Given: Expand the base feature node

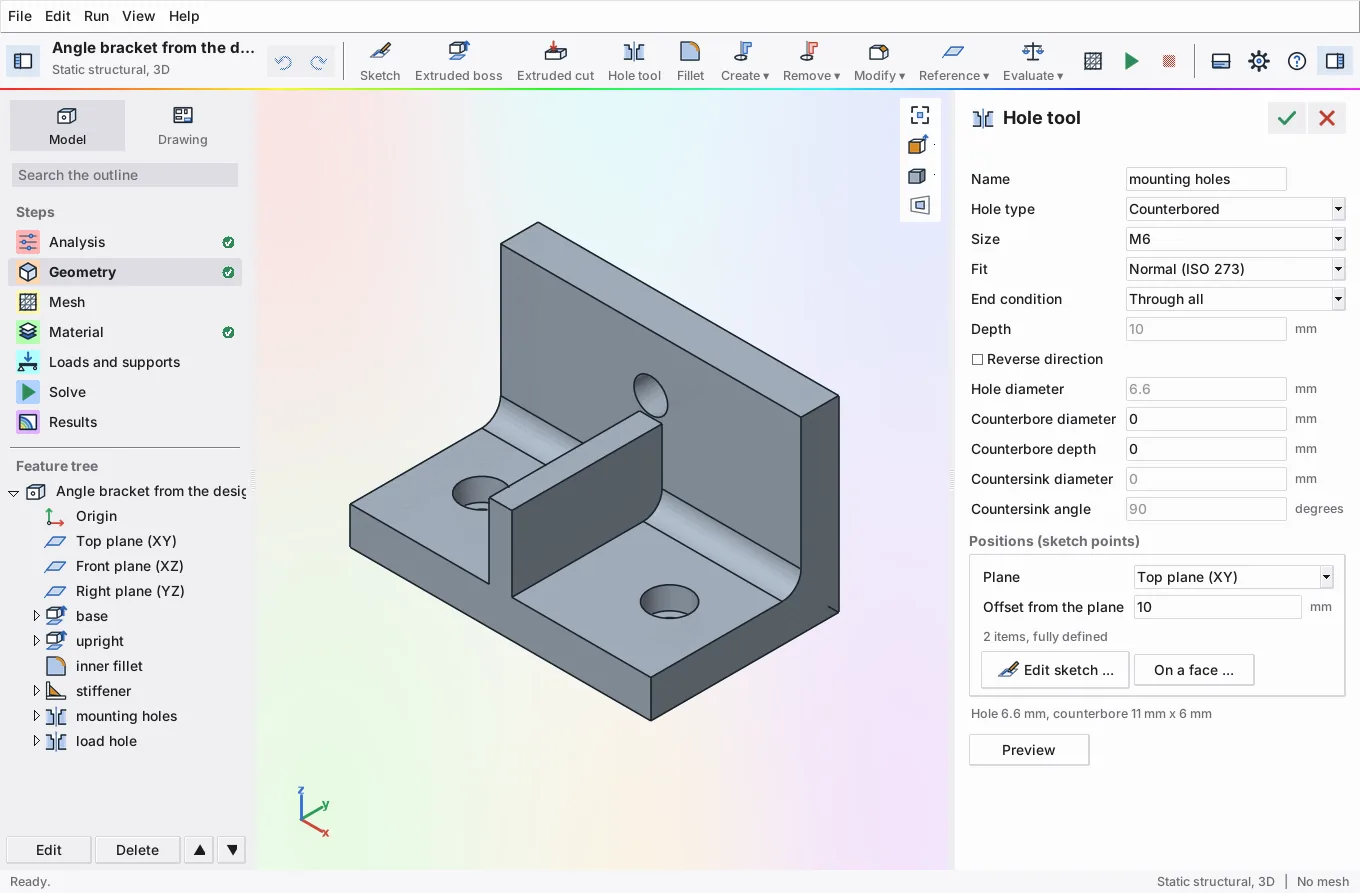Looking at the screenshot, I should (x=37, y=616).
